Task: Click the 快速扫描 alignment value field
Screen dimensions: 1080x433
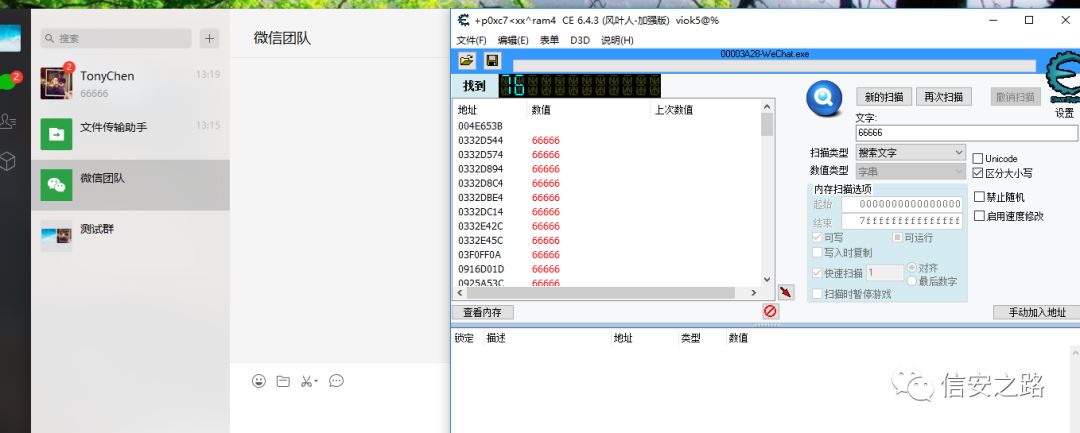Action: tap(885, 273)
